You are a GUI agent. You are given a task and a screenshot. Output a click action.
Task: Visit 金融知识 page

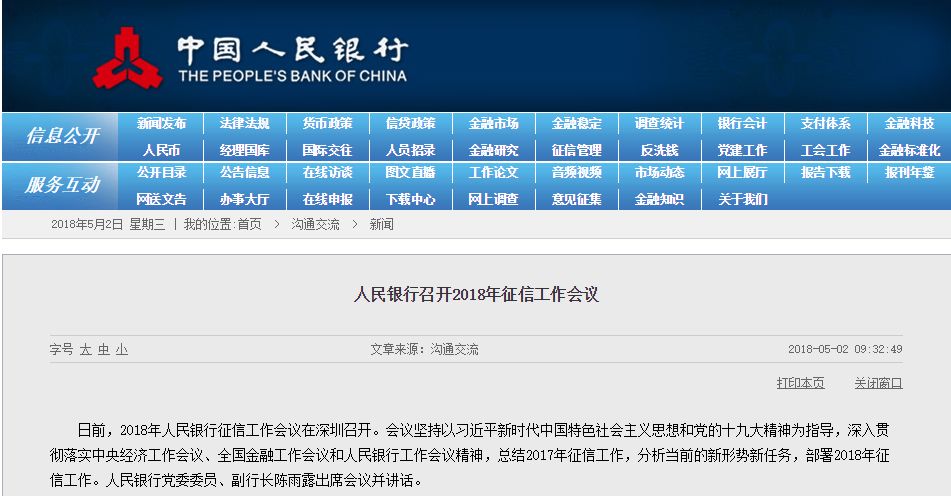coord(659,199)
